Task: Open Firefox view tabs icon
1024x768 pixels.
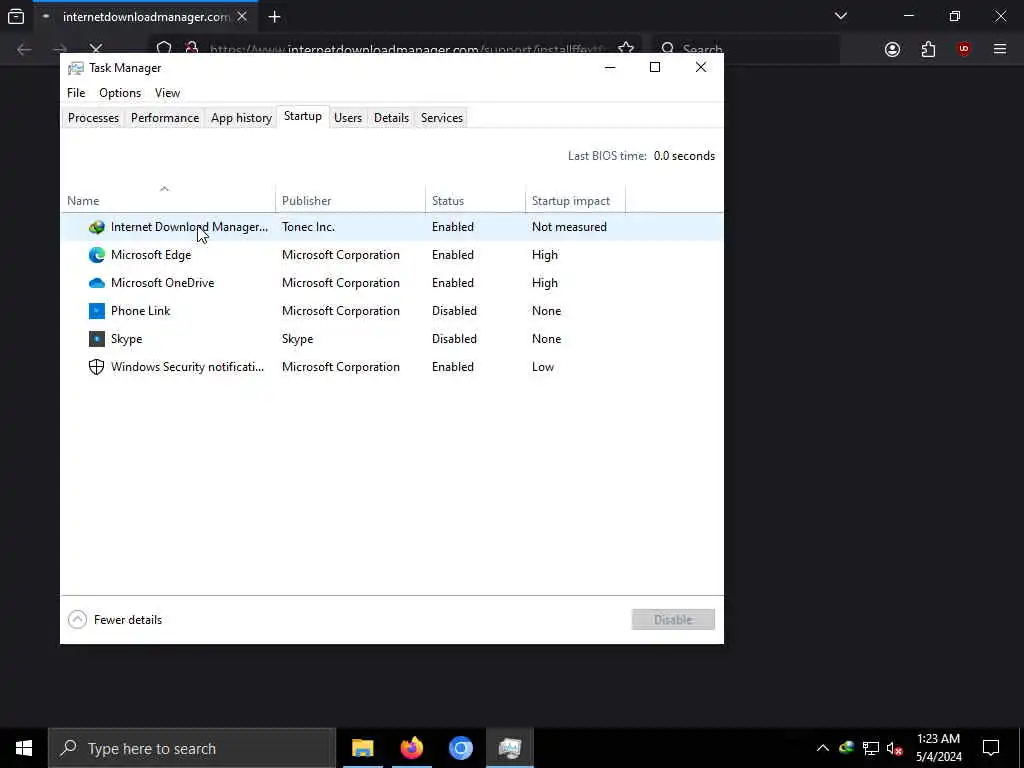Action: (x=16, y=17)
